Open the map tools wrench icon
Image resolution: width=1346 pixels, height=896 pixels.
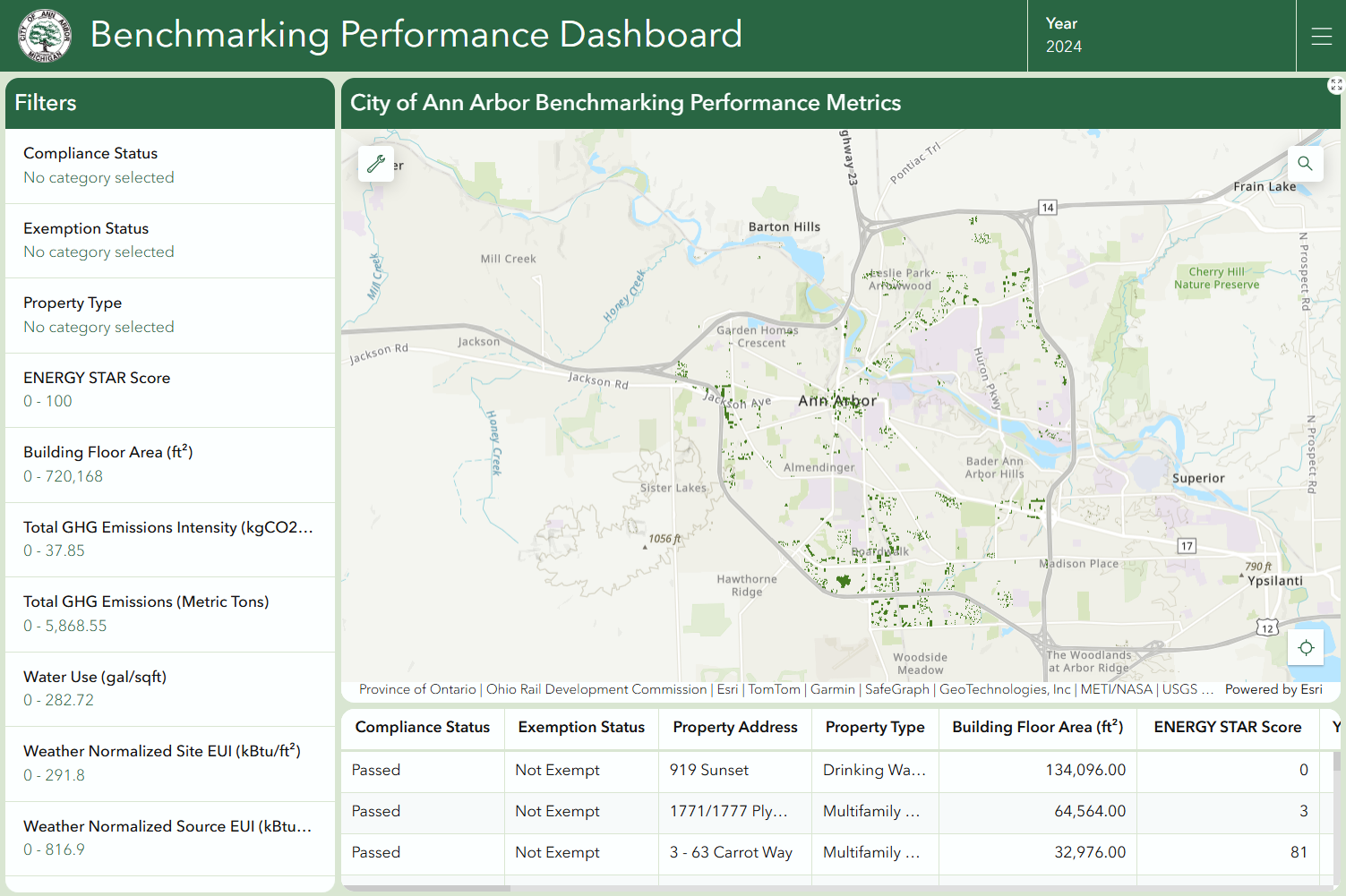point(376,164)
